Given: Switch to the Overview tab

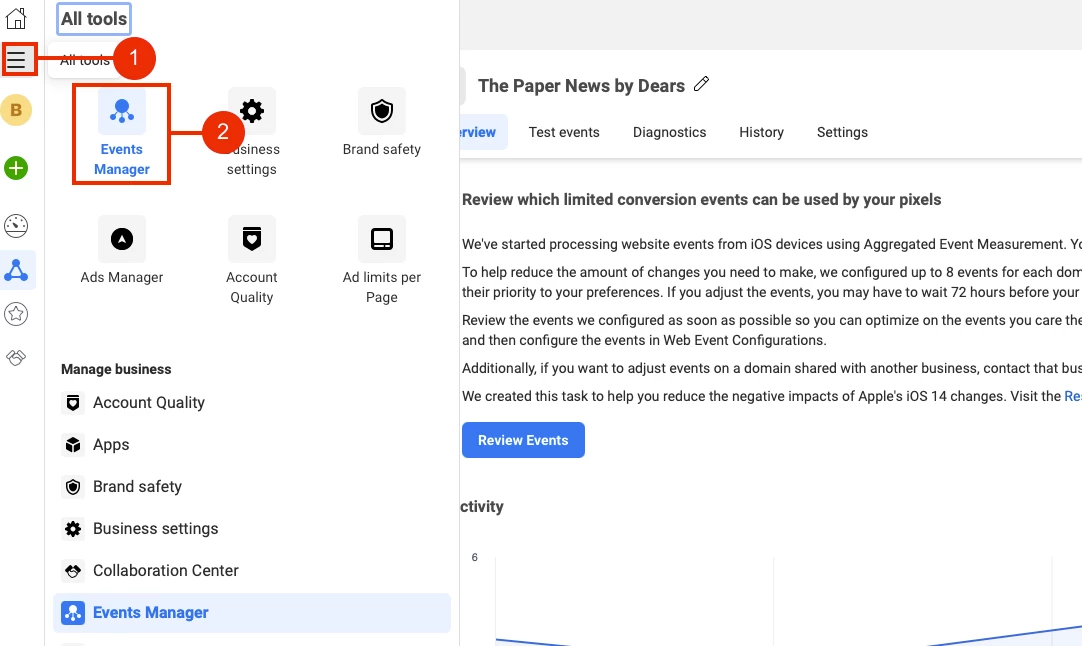Looking at the screenshot, I should coord(484,132).
